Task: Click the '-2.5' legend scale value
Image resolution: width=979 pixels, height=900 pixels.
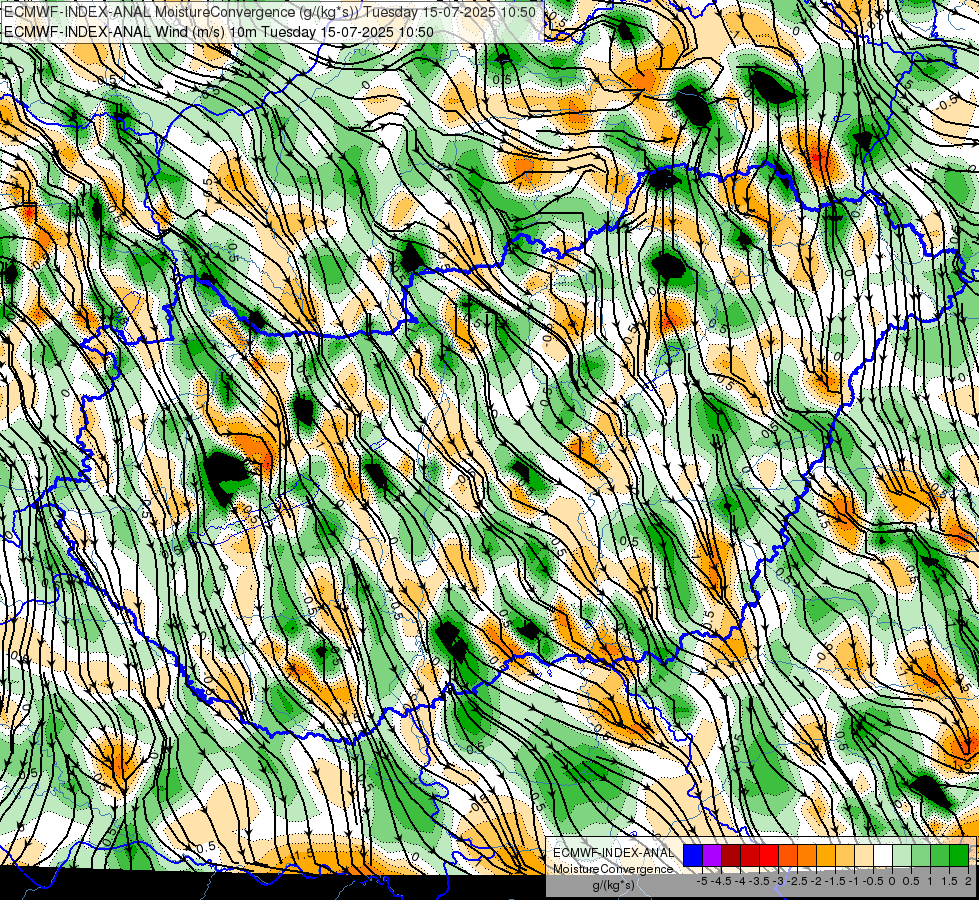Action: (x=797, y=882)
